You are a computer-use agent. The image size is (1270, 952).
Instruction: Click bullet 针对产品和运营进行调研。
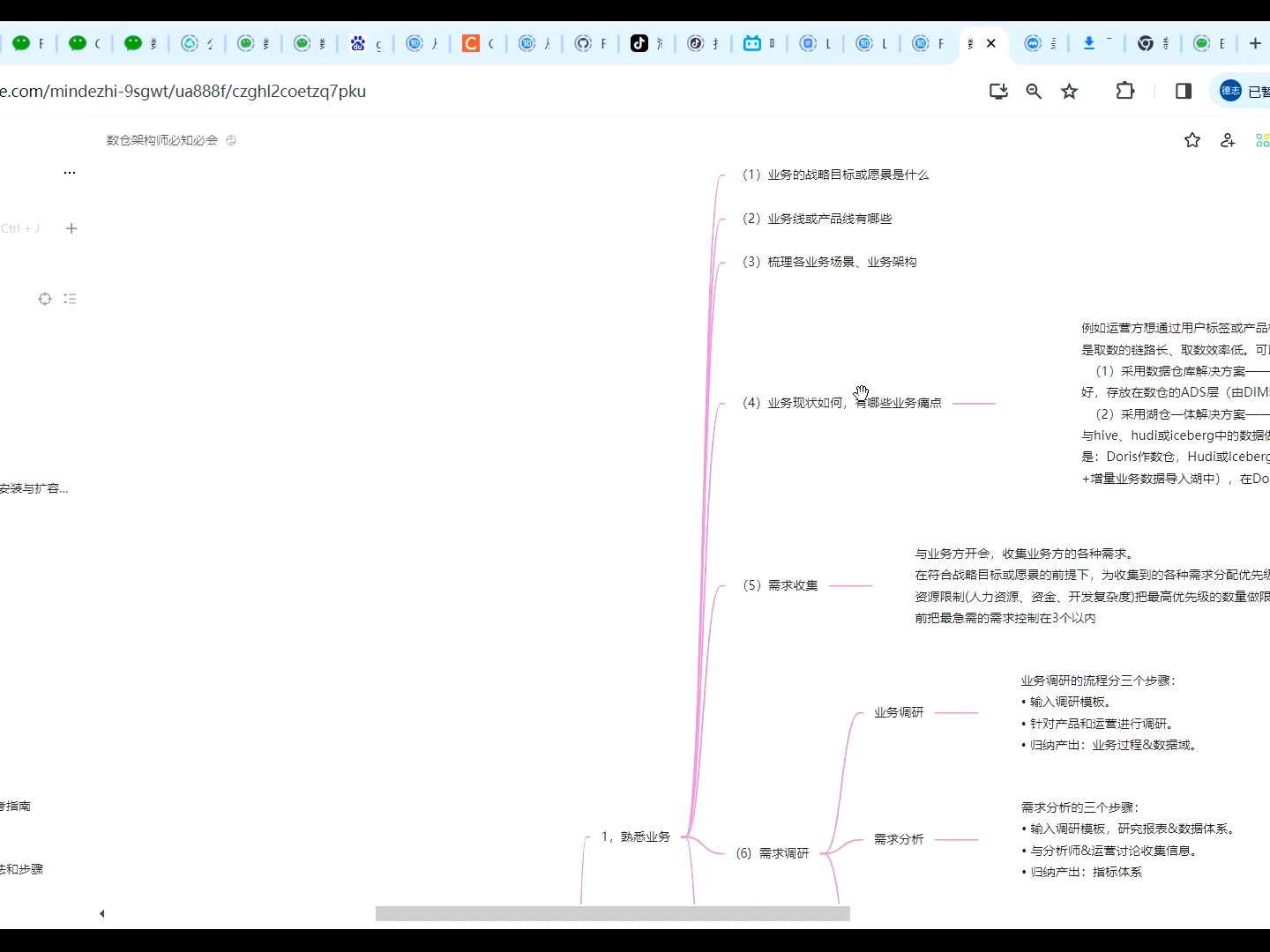point(1099,724)
